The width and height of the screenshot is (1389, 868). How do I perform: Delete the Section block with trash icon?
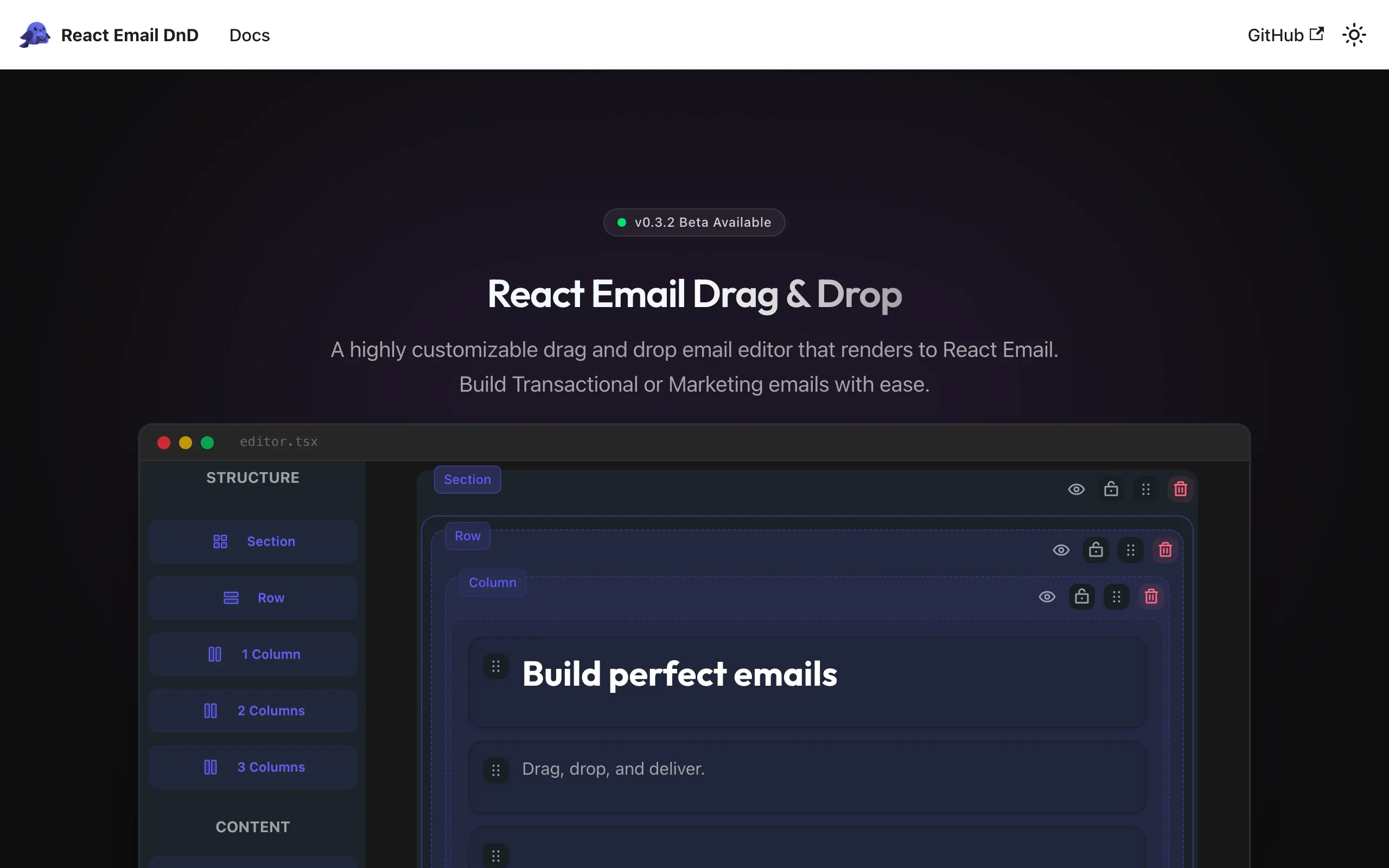point(1181,489)
